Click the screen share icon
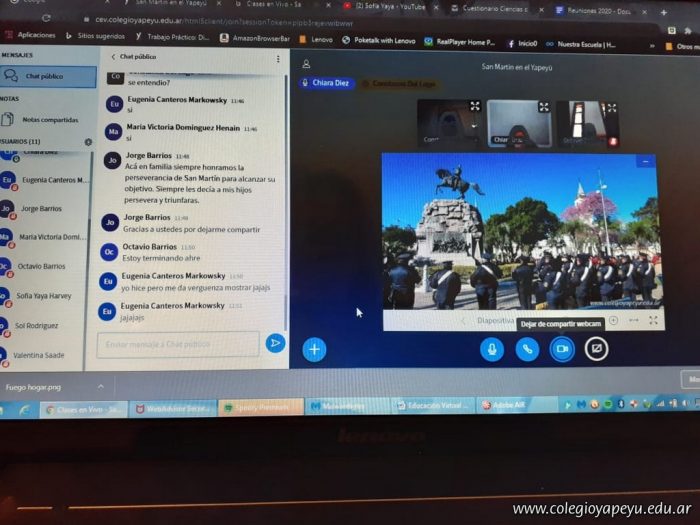Screen dimensions: 700x525 (597, 348)
